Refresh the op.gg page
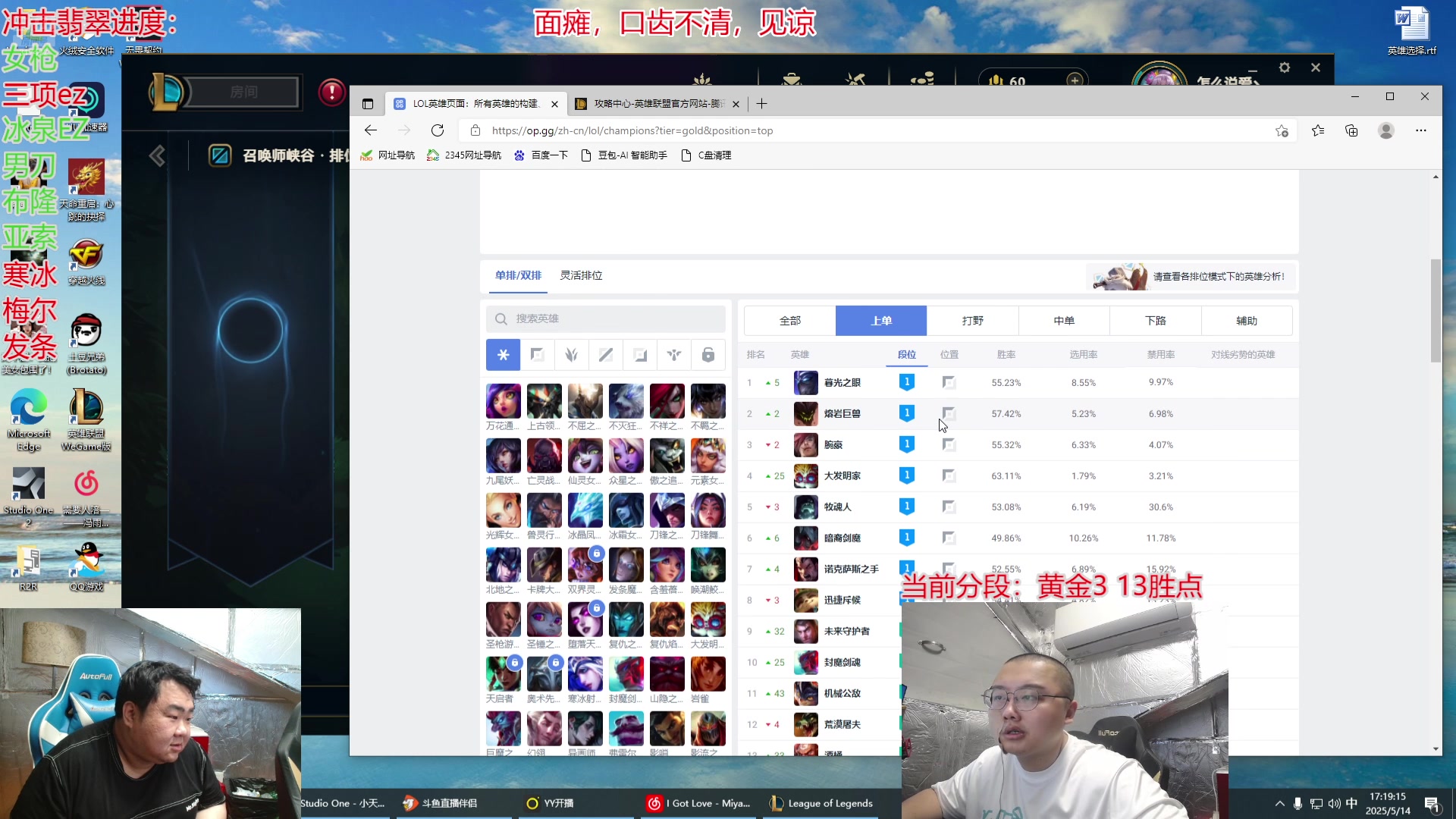 (x=438, y=130)
